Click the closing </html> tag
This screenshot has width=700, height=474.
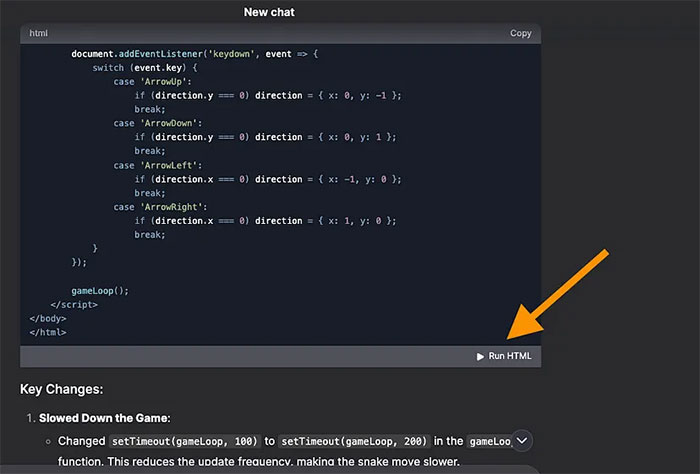pyautogui.click(x=48, y=332)
